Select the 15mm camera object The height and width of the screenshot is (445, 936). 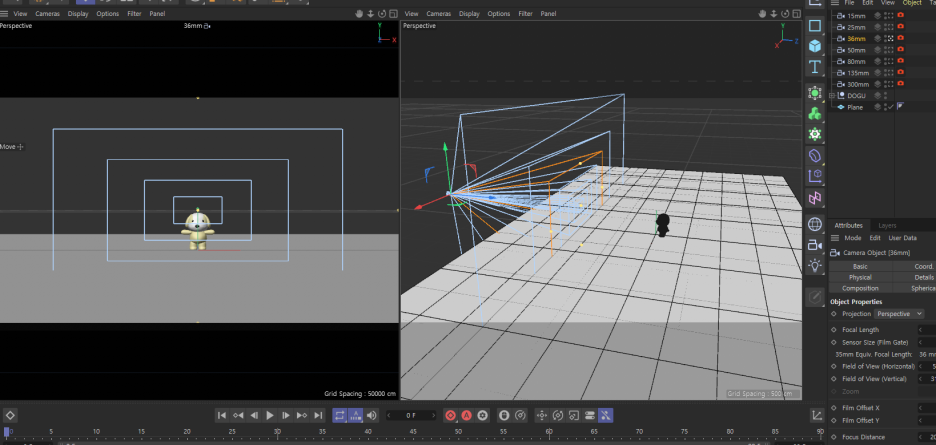(x=856, y=16)
